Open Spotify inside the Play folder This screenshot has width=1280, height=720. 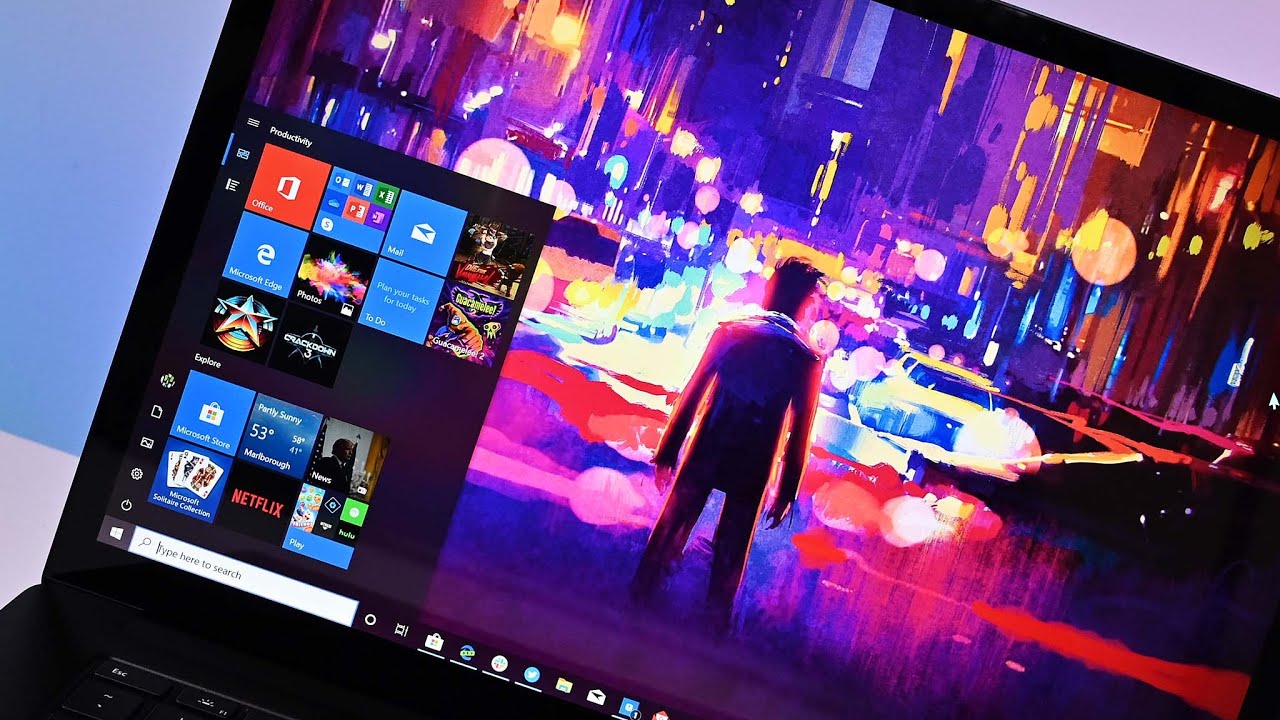[x=353, y=511]
